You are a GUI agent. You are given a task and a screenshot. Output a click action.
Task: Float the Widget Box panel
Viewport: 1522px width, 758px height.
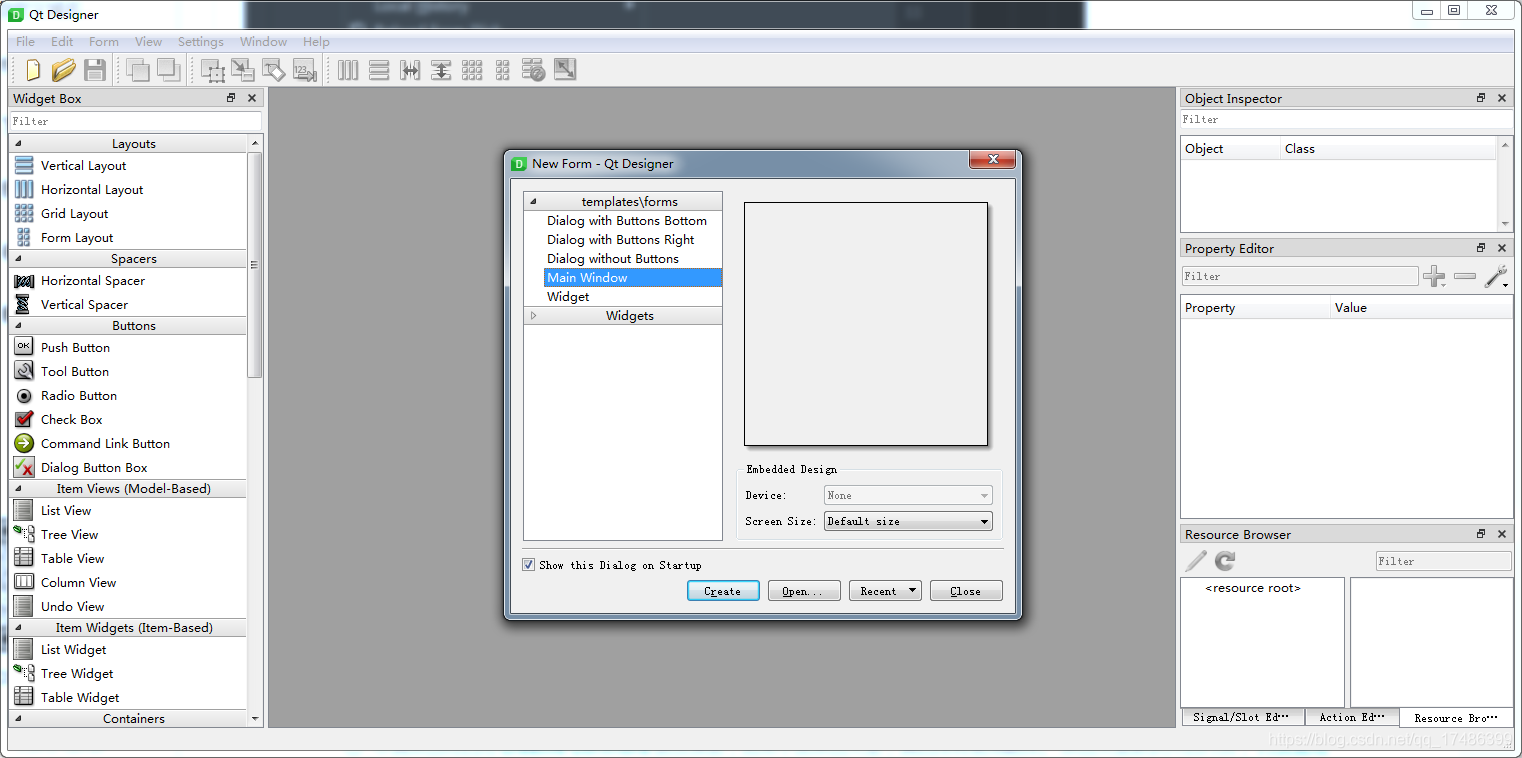(231, 98)
